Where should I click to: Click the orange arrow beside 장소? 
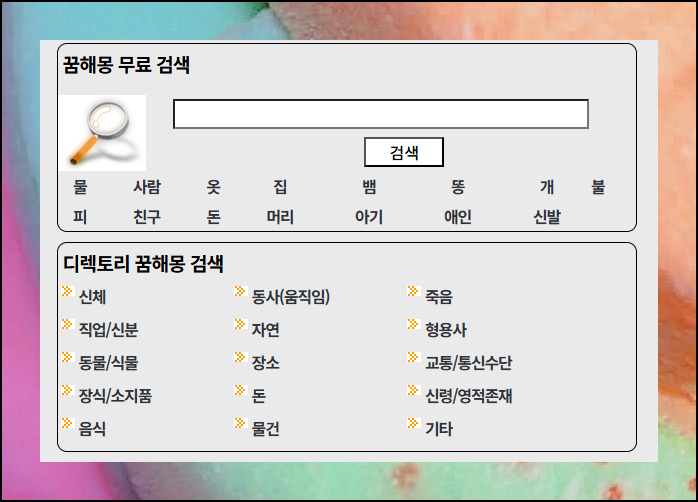[x=240, y=357]
